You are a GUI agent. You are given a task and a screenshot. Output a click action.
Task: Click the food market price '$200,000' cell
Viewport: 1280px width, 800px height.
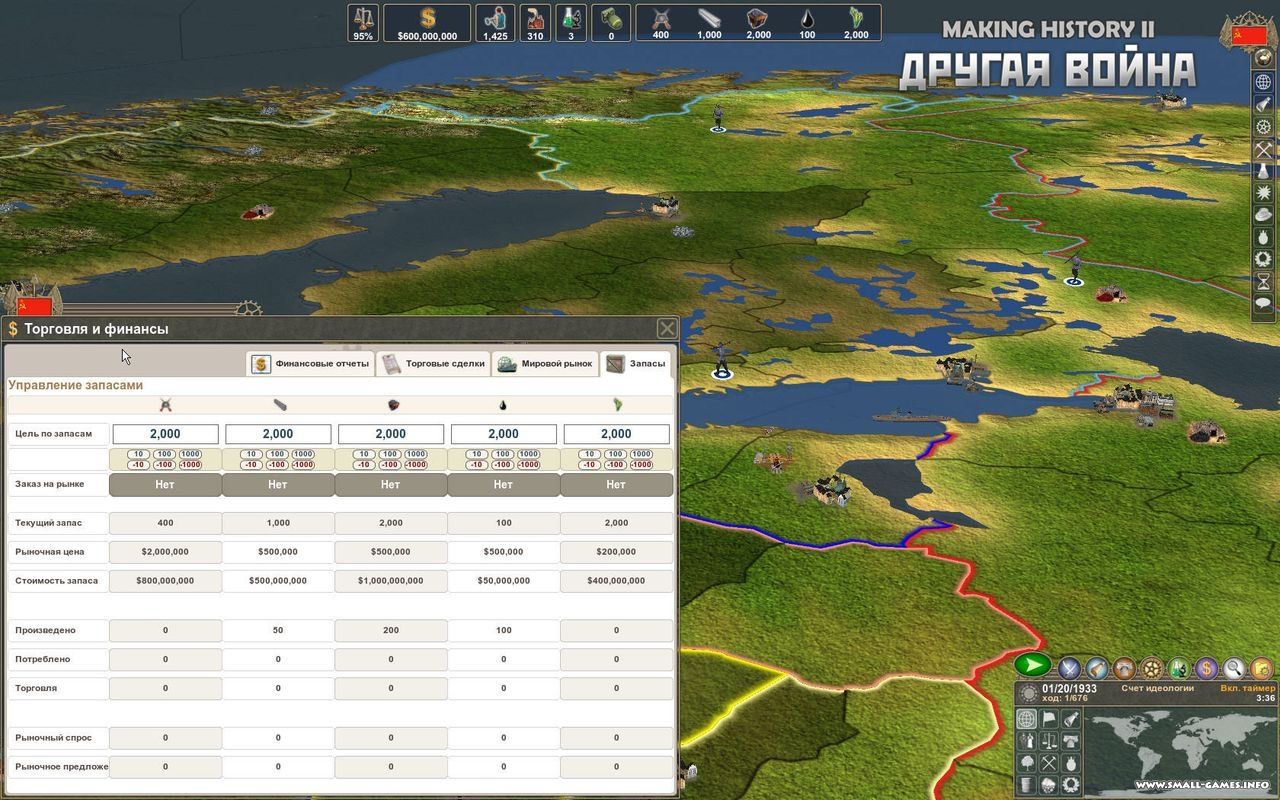tap(616, 551)
